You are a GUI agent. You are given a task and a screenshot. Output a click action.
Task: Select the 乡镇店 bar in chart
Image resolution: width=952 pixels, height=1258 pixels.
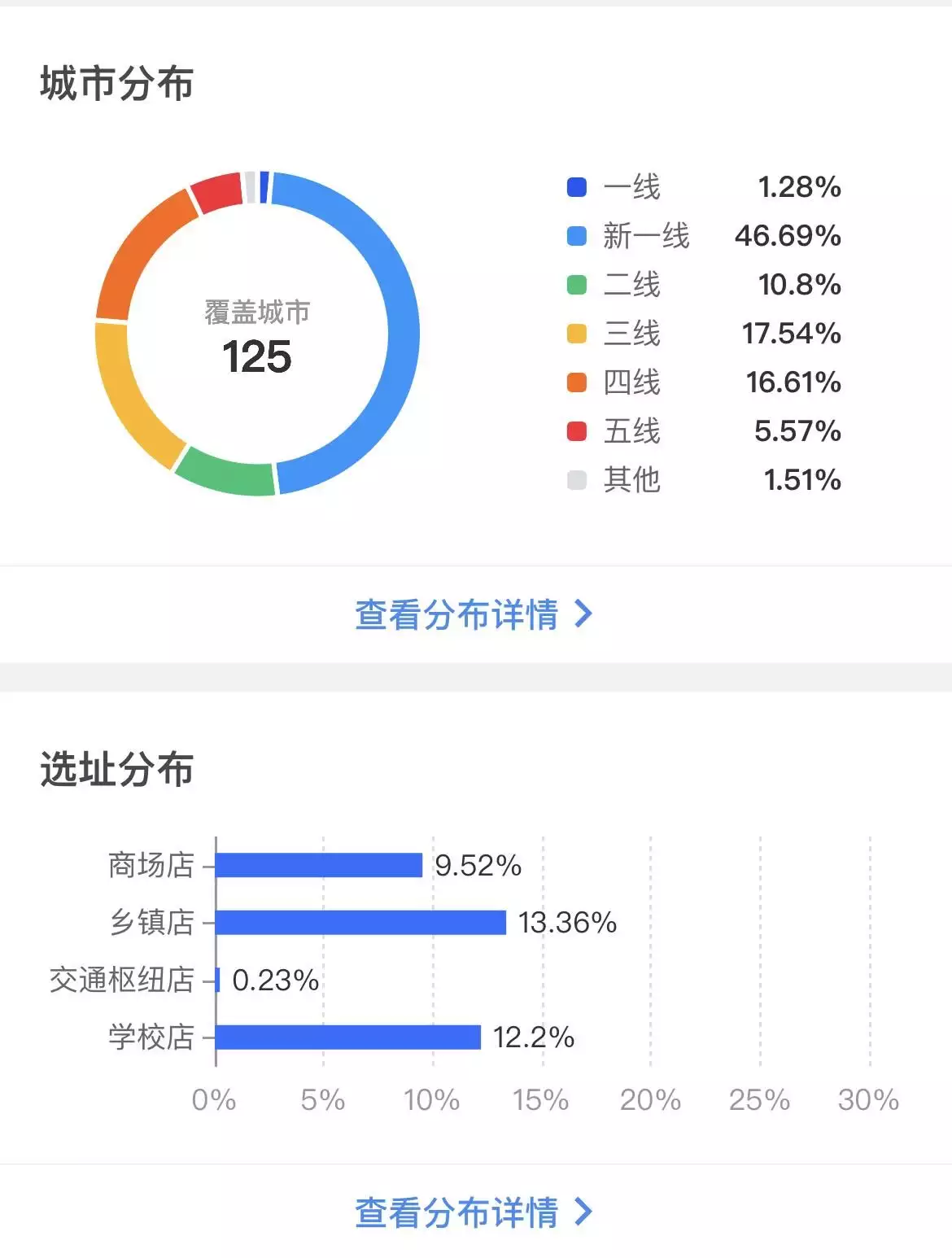pyautogui.click(x=360, y=922)
